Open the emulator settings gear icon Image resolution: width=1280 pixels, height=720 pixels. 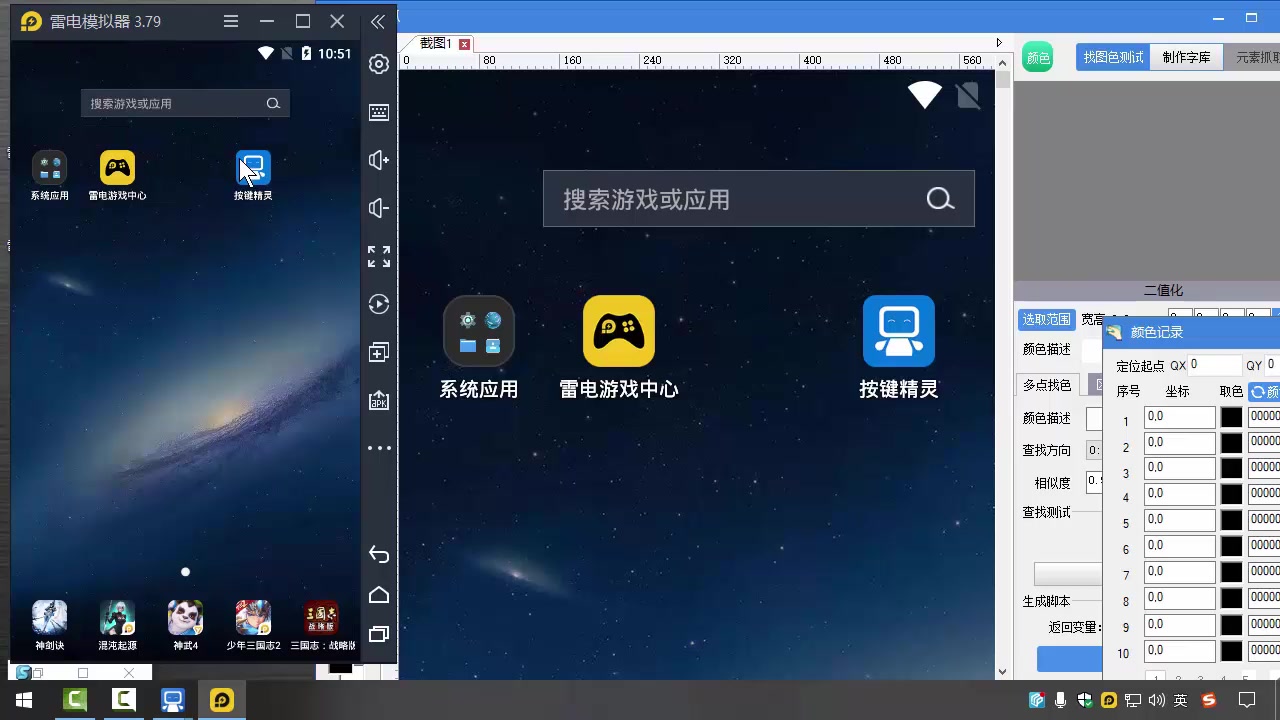[378, 63]
